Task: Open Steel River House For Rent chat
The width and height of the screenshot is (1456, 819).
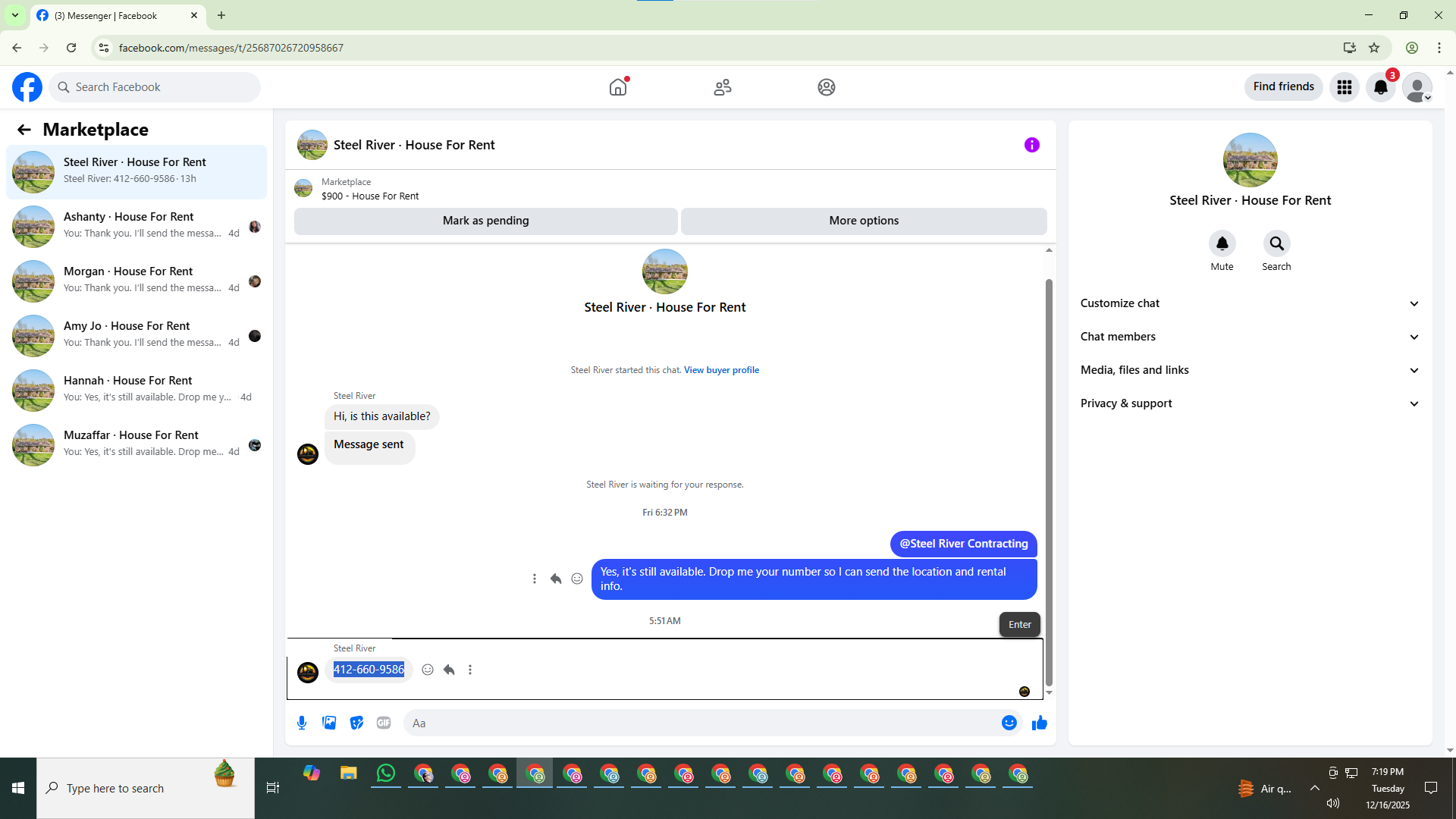Action: [136, 172]
